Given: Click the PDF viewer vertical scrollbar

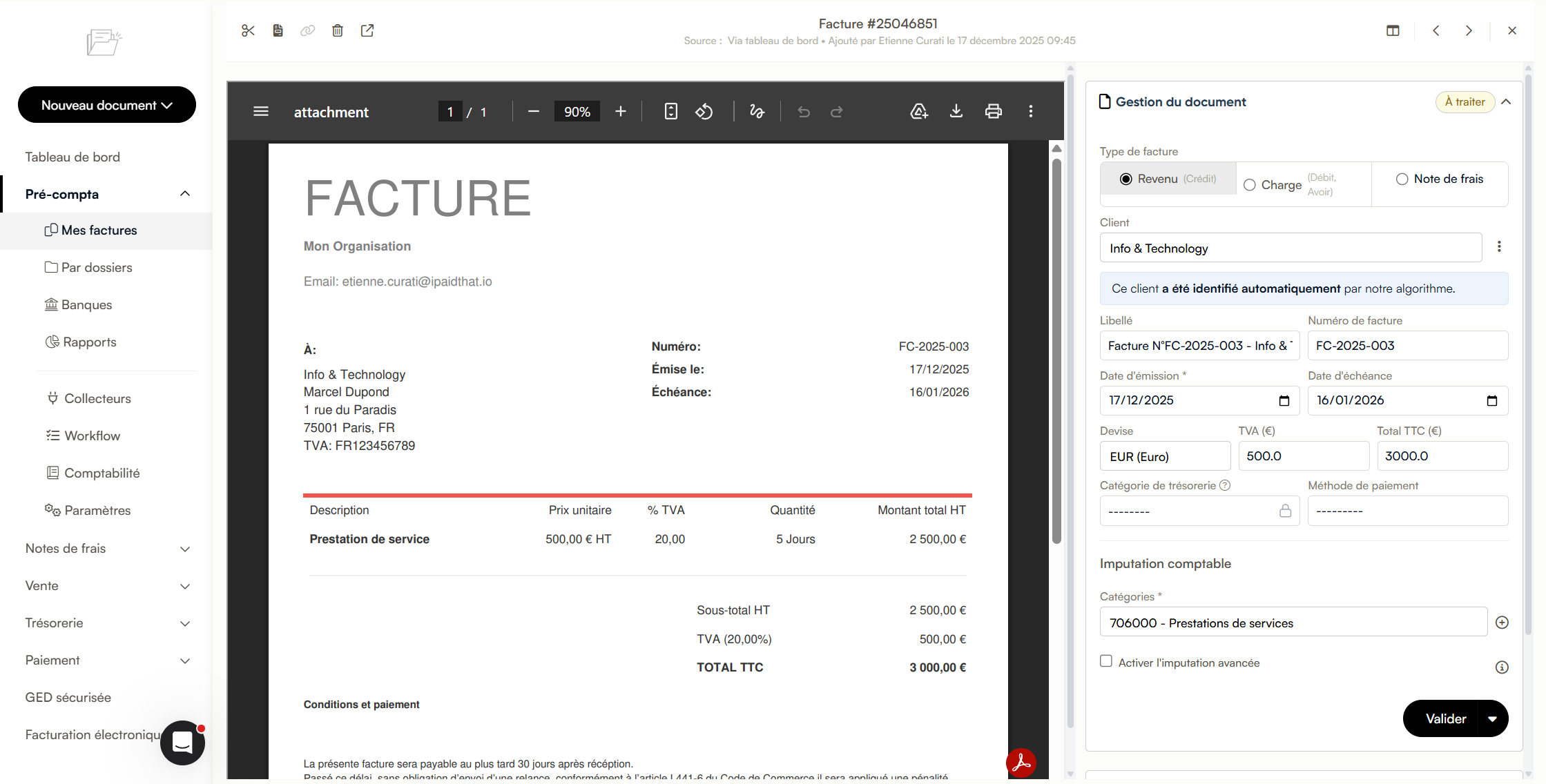Looking at the screenshot, I should pos(1056,352).
